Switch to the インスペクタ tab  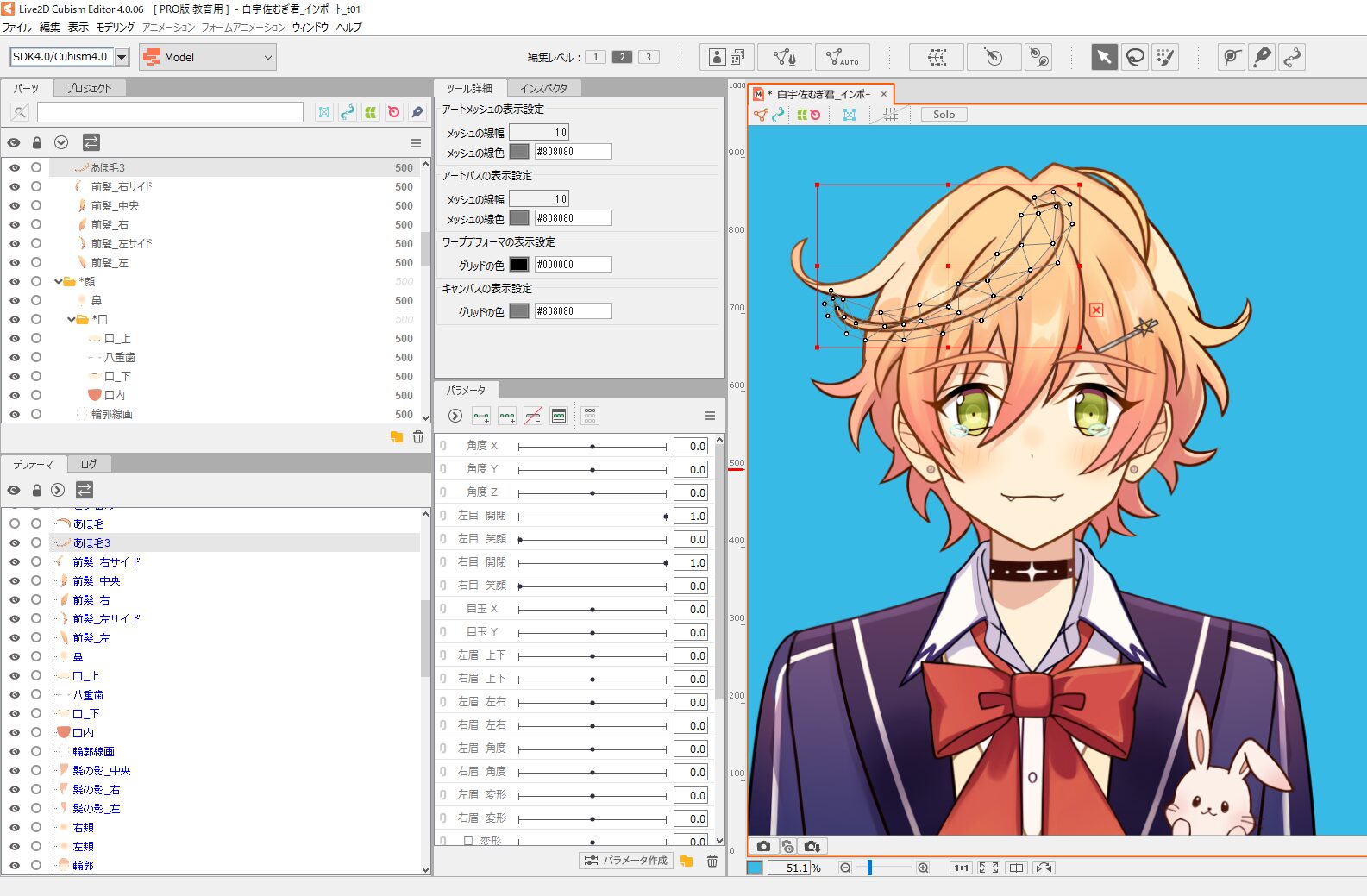coord(543,88)
